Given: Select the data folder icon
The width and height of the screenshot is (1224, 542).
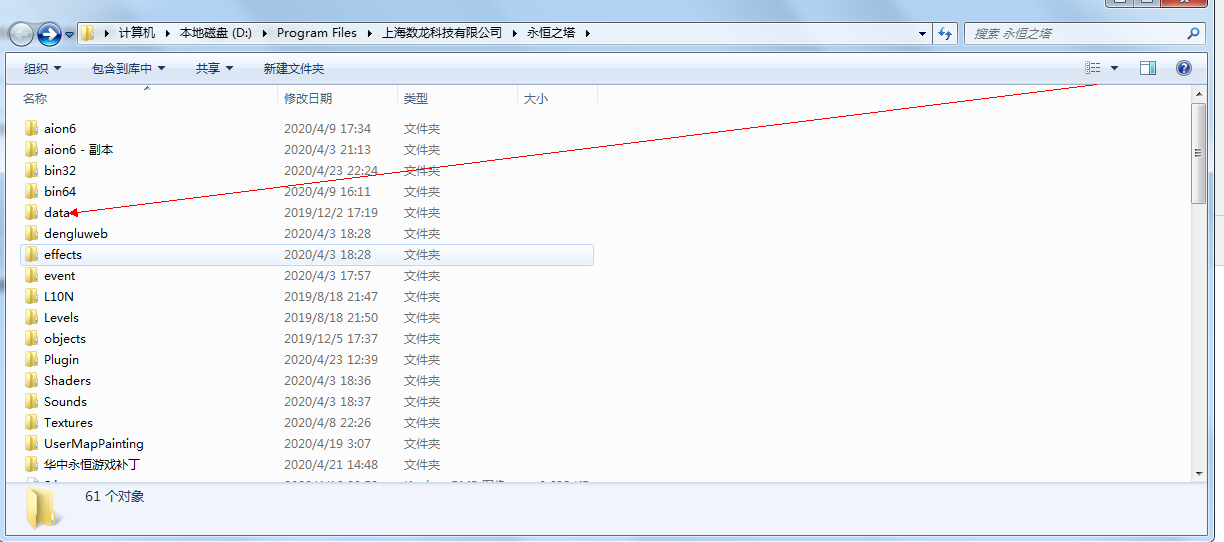Looking at the screenshot, I should coord(32,212).
